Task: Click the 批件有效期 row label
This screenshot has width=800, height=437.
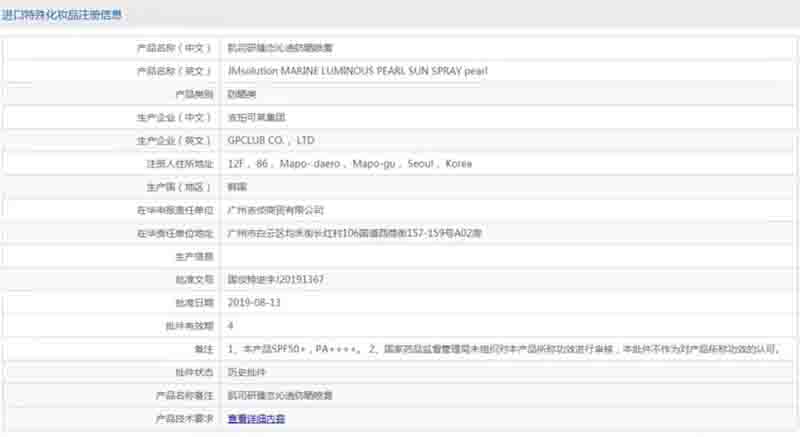Action: (x=189, y=325)
